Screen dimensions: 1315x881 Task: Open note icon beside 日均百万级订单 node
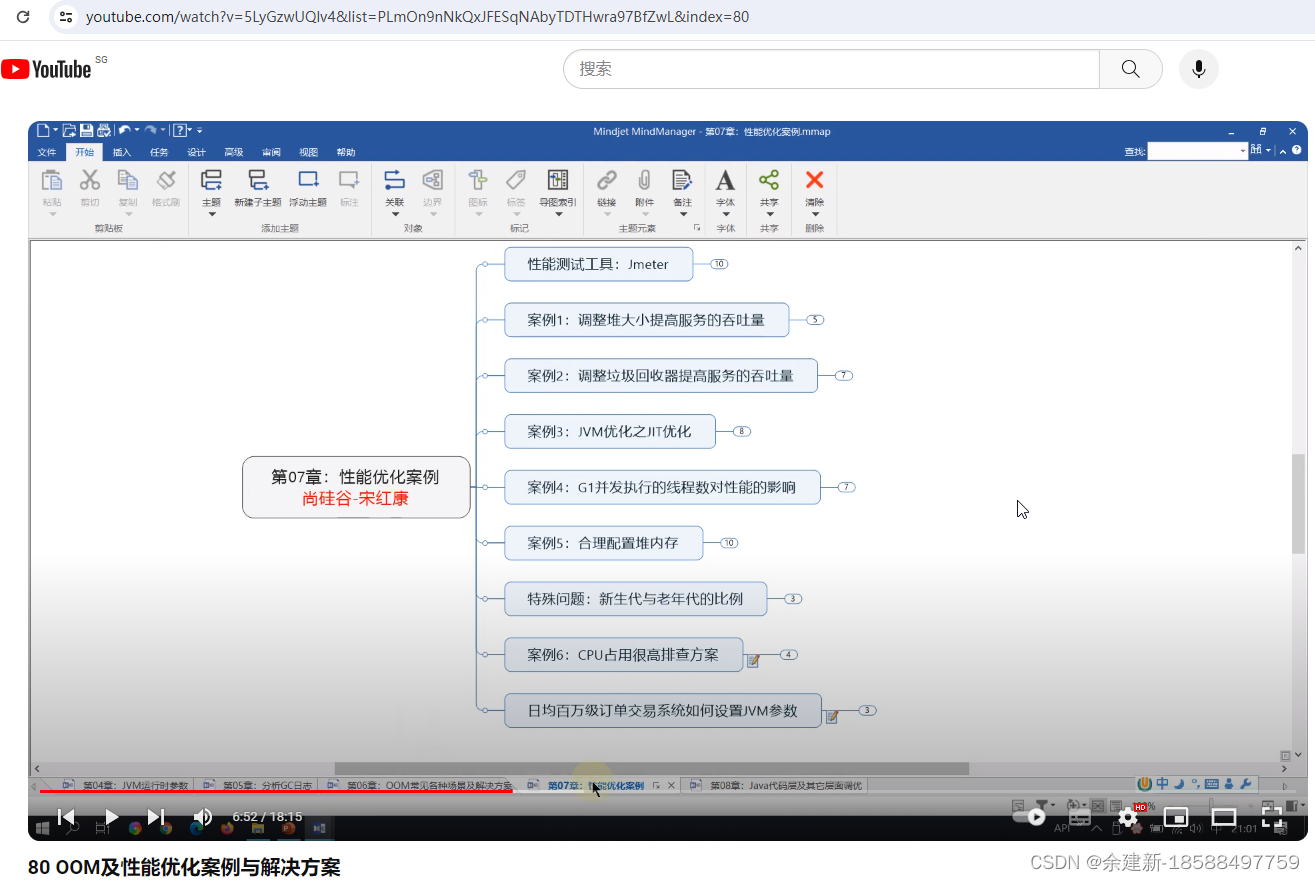point(832,717)
